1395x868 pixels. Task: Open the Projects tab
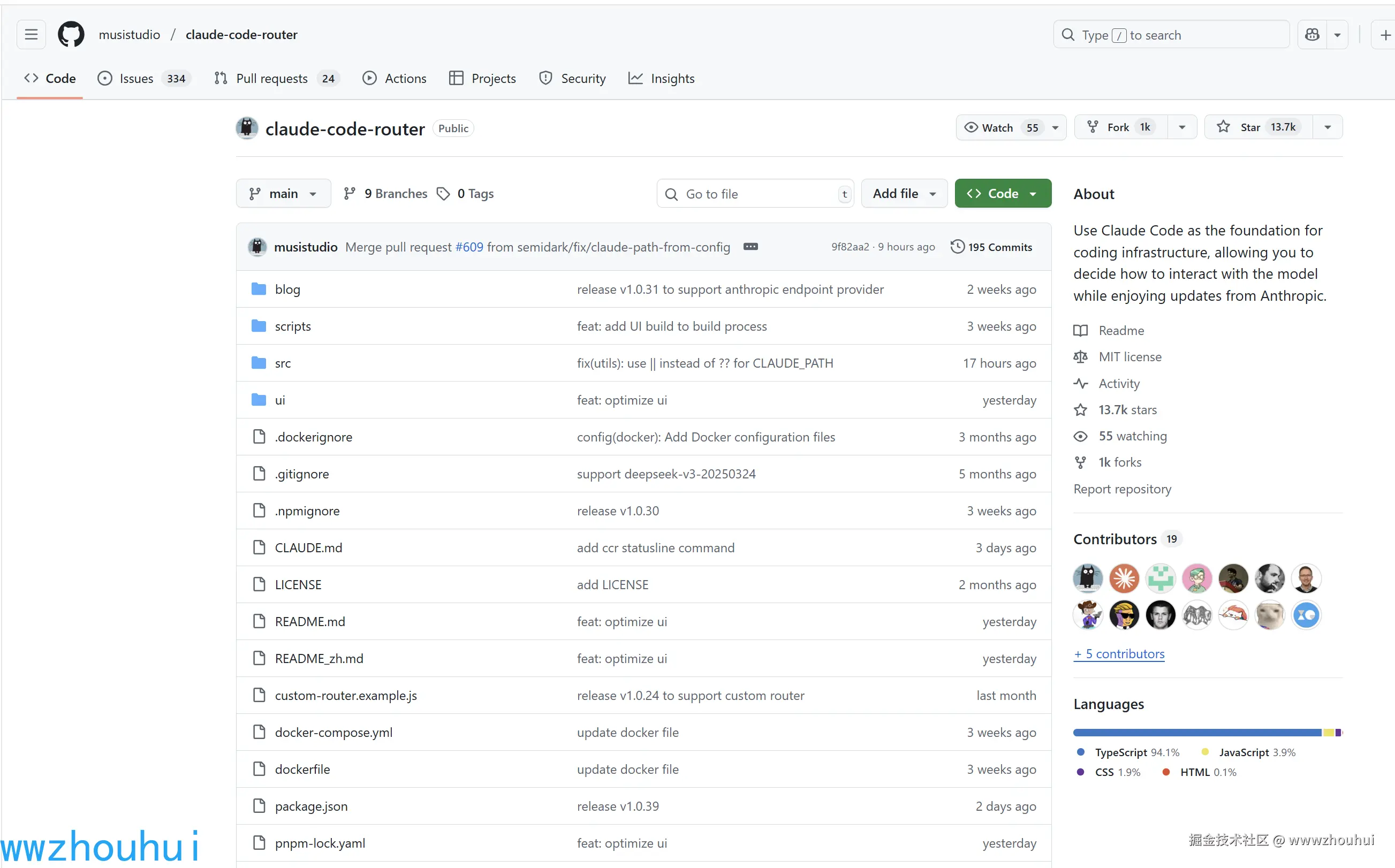click(x=482, y=78)
